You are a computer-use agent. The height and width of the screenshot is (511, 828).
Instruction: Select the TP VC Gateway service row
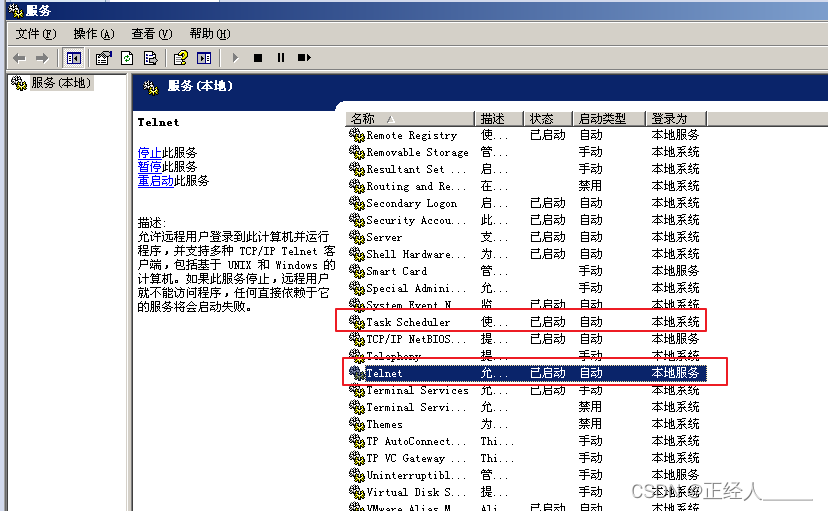pyautogui.click(x=526, y=458)
